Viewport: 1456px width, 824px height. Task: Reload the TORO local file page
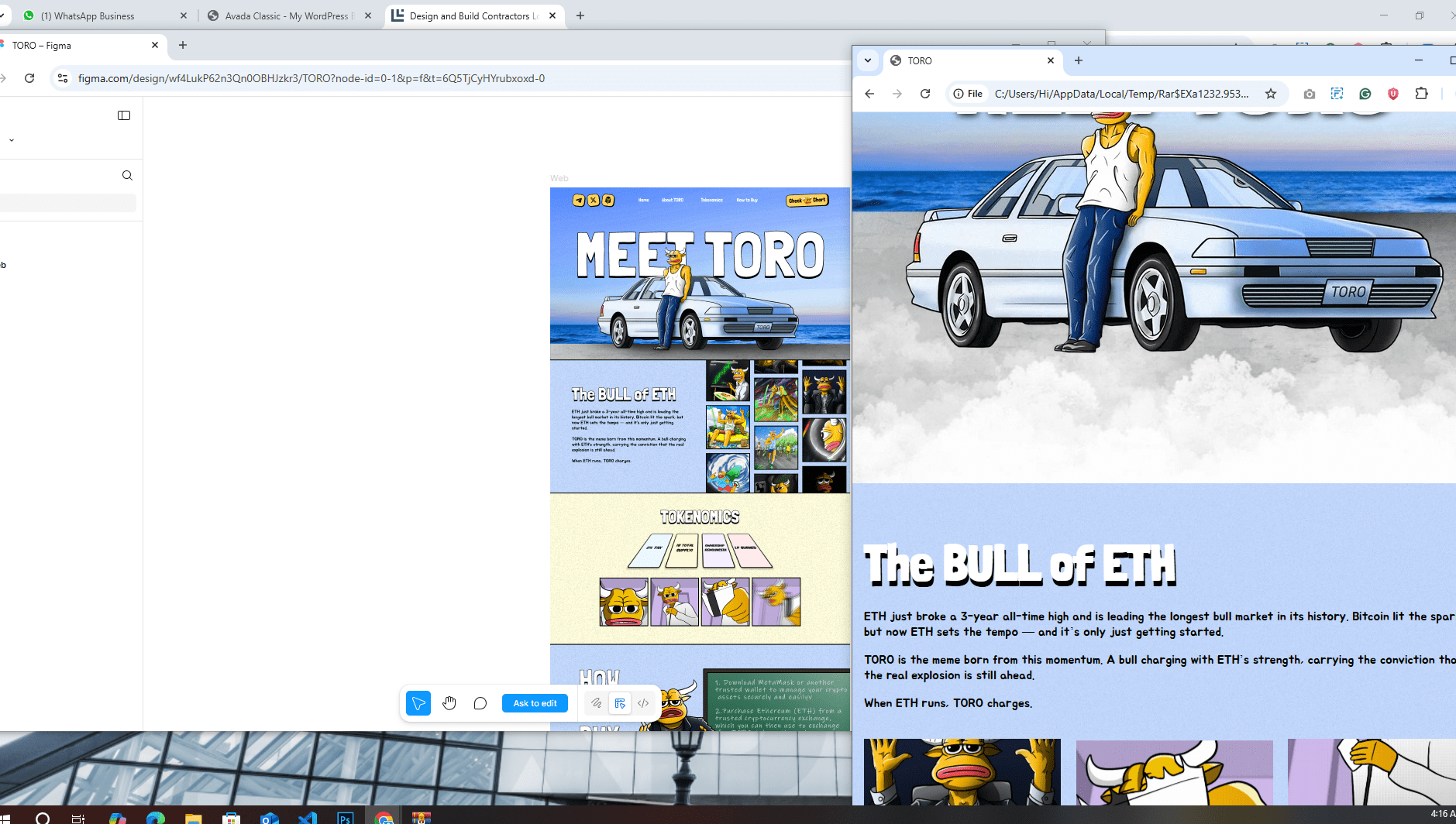tap(925, 94)
